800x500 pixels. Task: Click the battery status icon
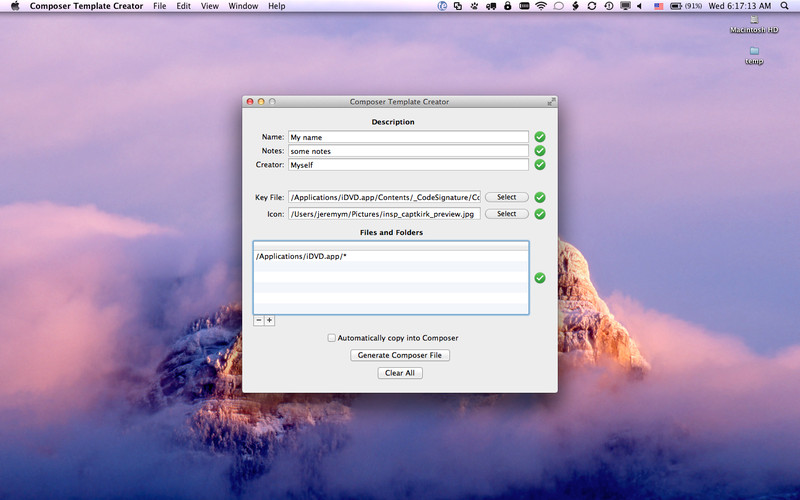[676, 6]
